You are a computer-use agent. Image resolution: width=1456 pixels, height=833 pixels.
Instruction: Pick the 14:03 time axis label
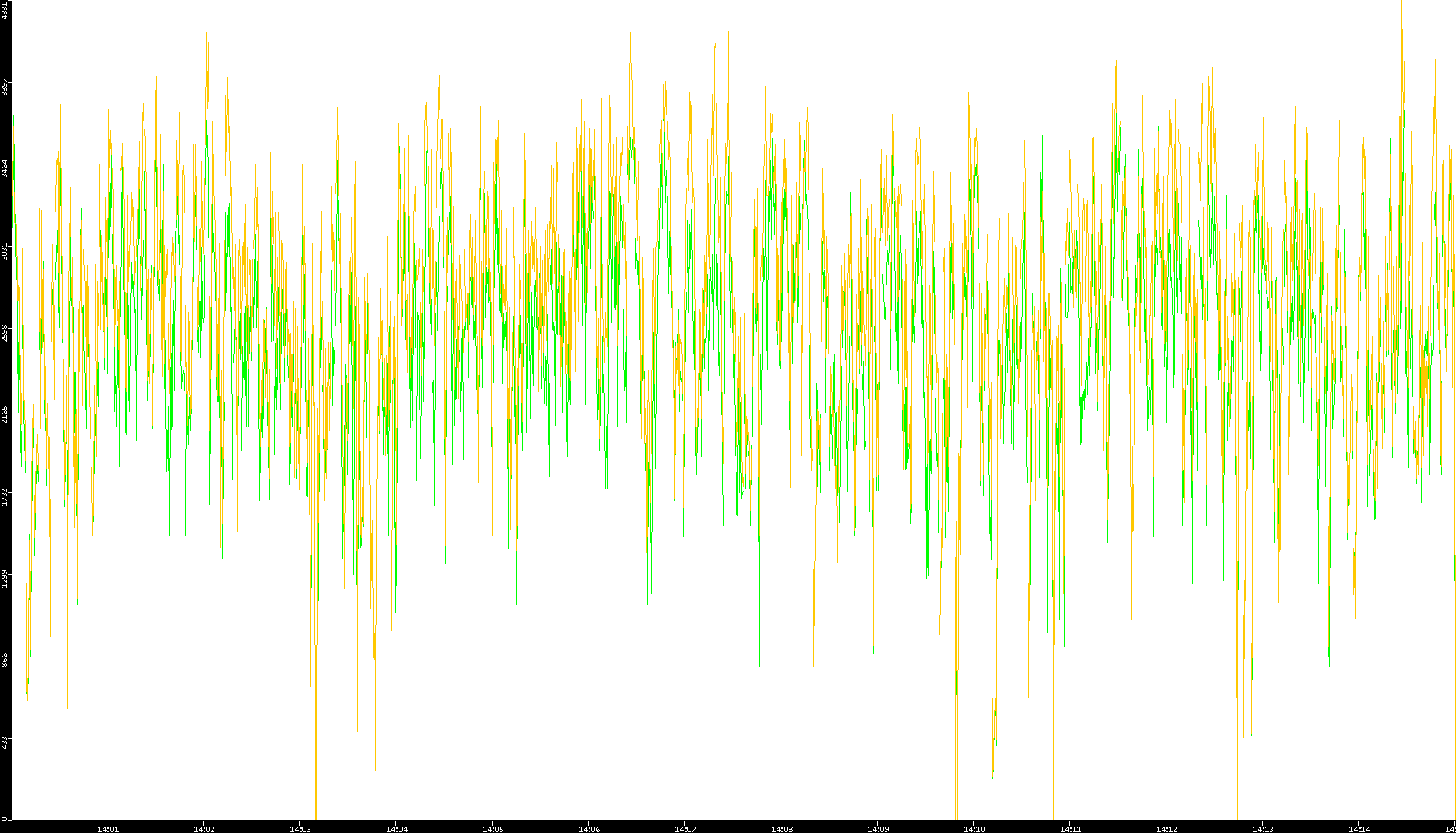click(x=300, y=829)
